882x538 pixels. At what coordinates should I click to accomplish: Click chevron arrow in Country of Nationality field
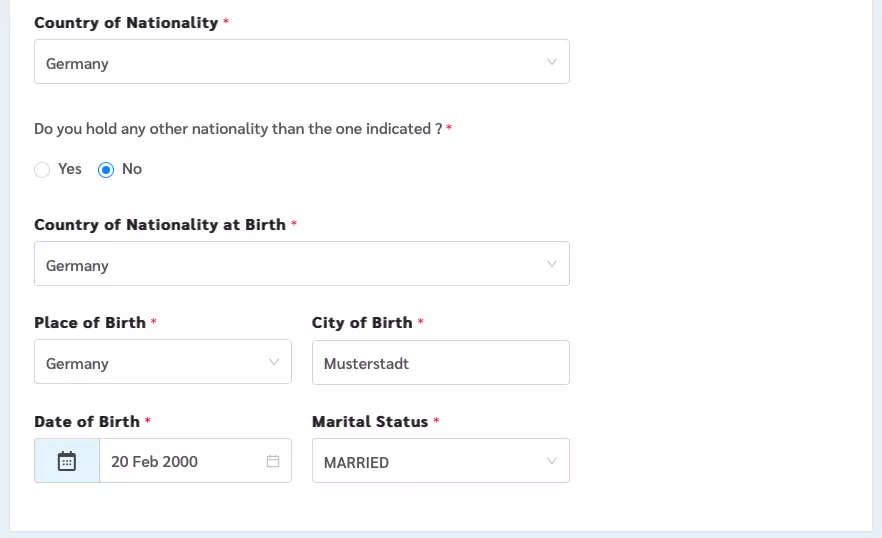tap(552, 62)
